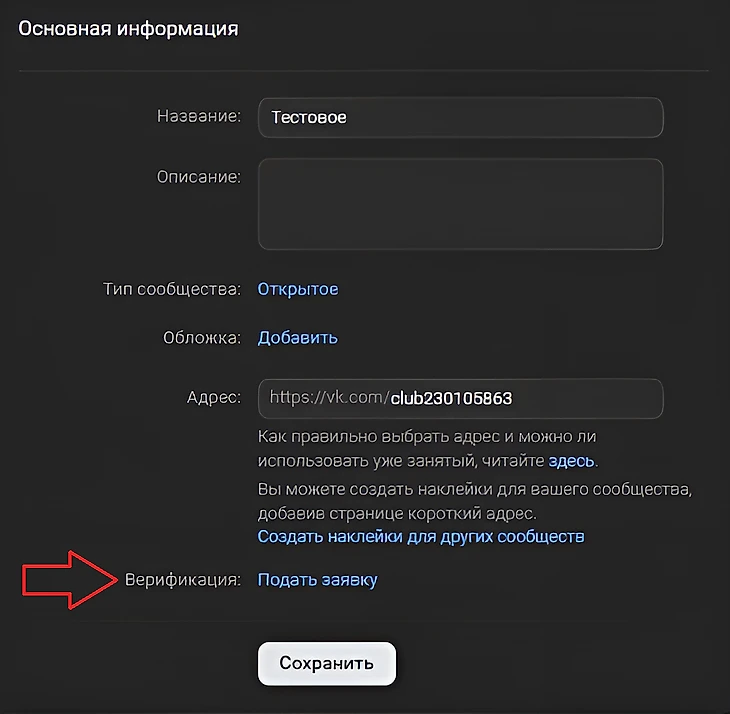Click the Основная информация heading
Image resolution: width=730 pixels, height=714 pixels.
pos(129,27)
